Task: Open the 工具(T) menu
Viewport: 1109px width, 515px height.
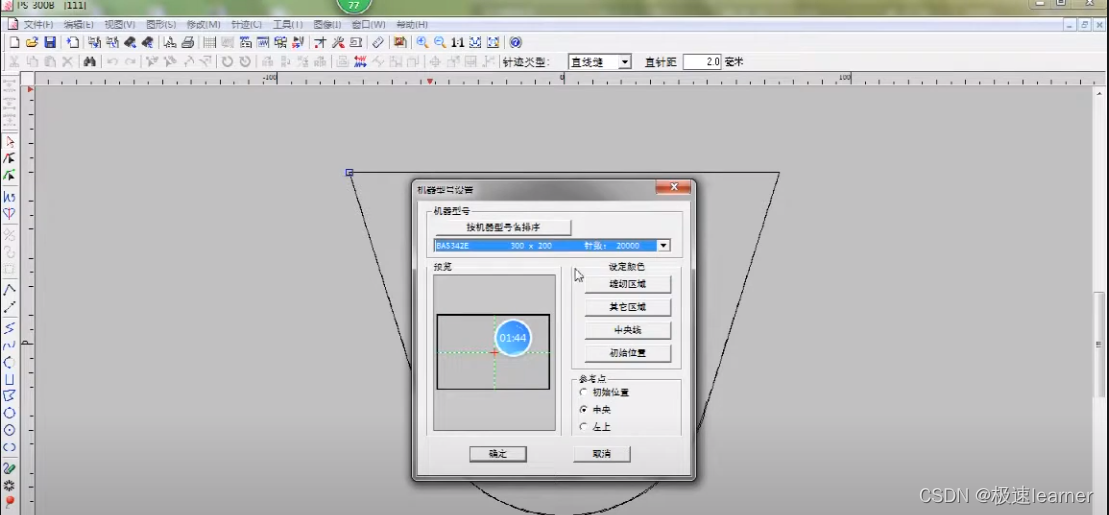Action: point(287,25)
